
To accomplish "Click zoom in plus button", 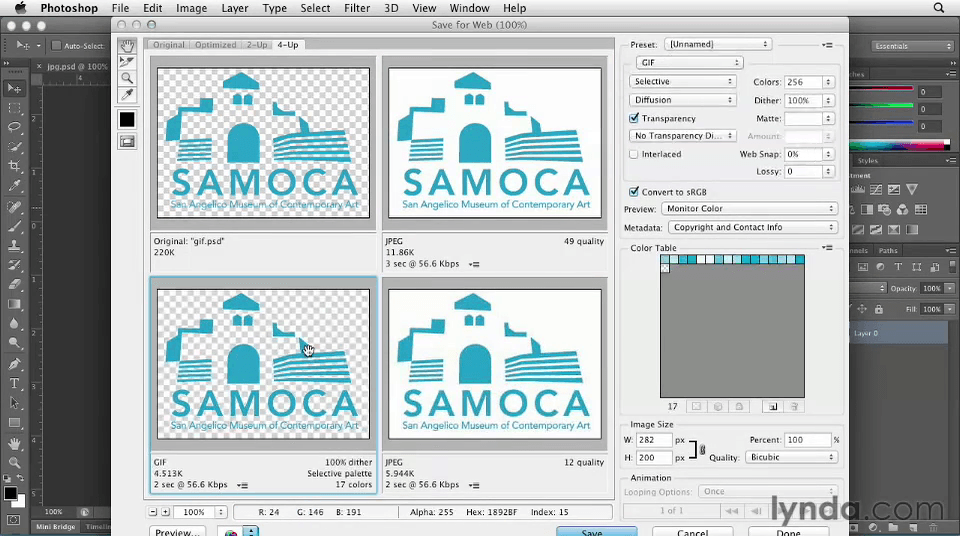I will tap(165, 512).
